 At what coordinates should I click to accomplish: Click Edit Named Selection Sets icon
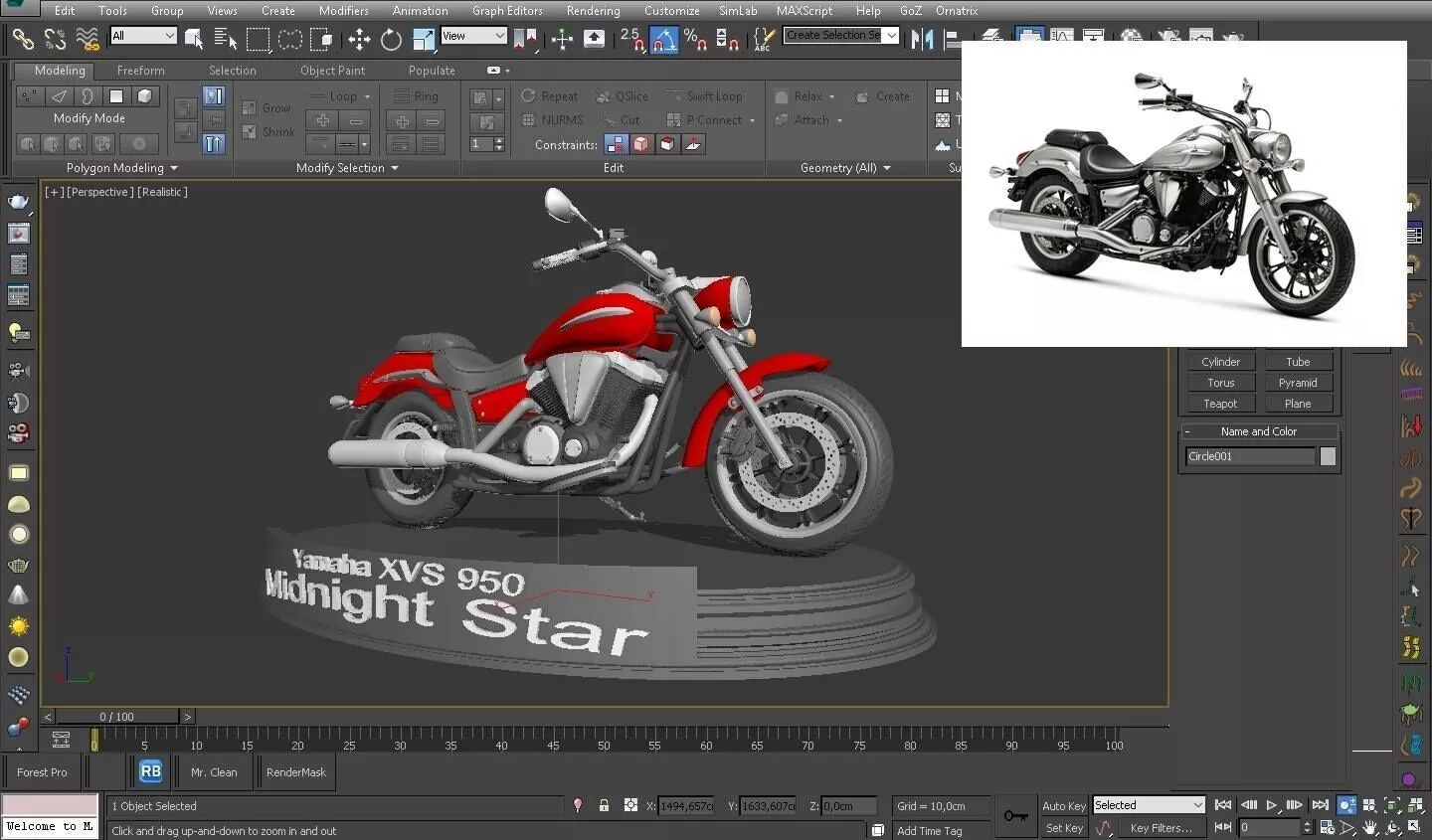click(763, 39)
